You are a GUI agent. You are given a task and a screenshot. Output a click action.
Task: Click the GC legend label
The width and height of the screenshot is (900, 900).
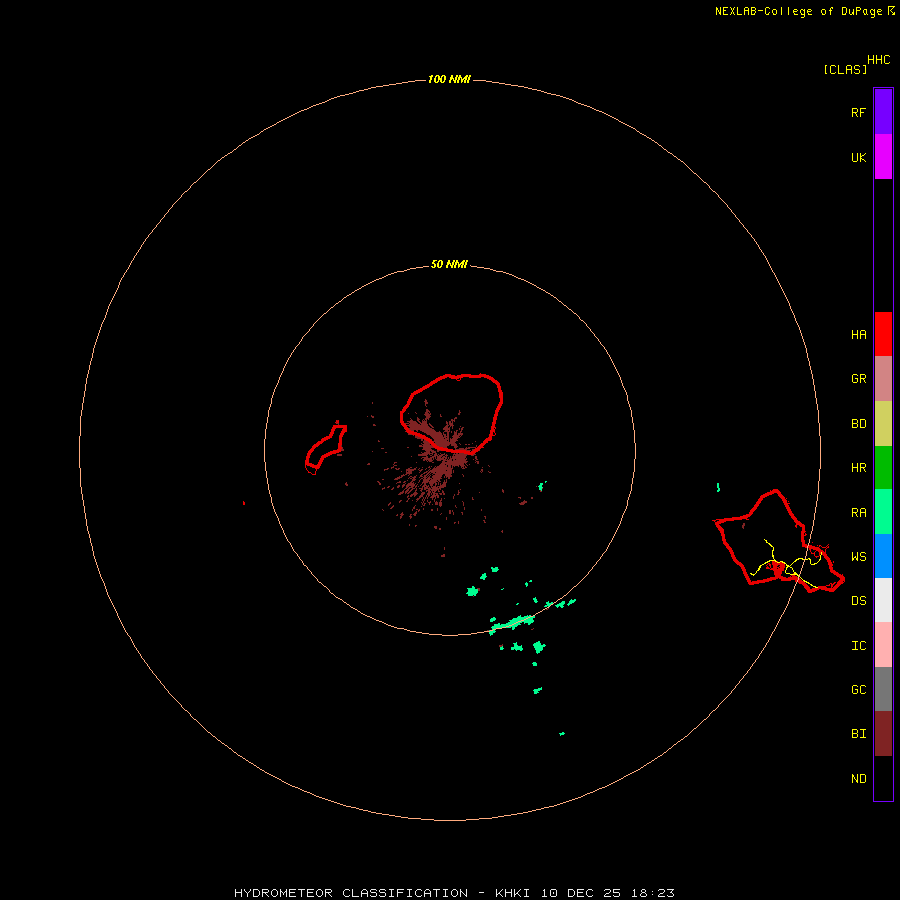coord(858,690)
